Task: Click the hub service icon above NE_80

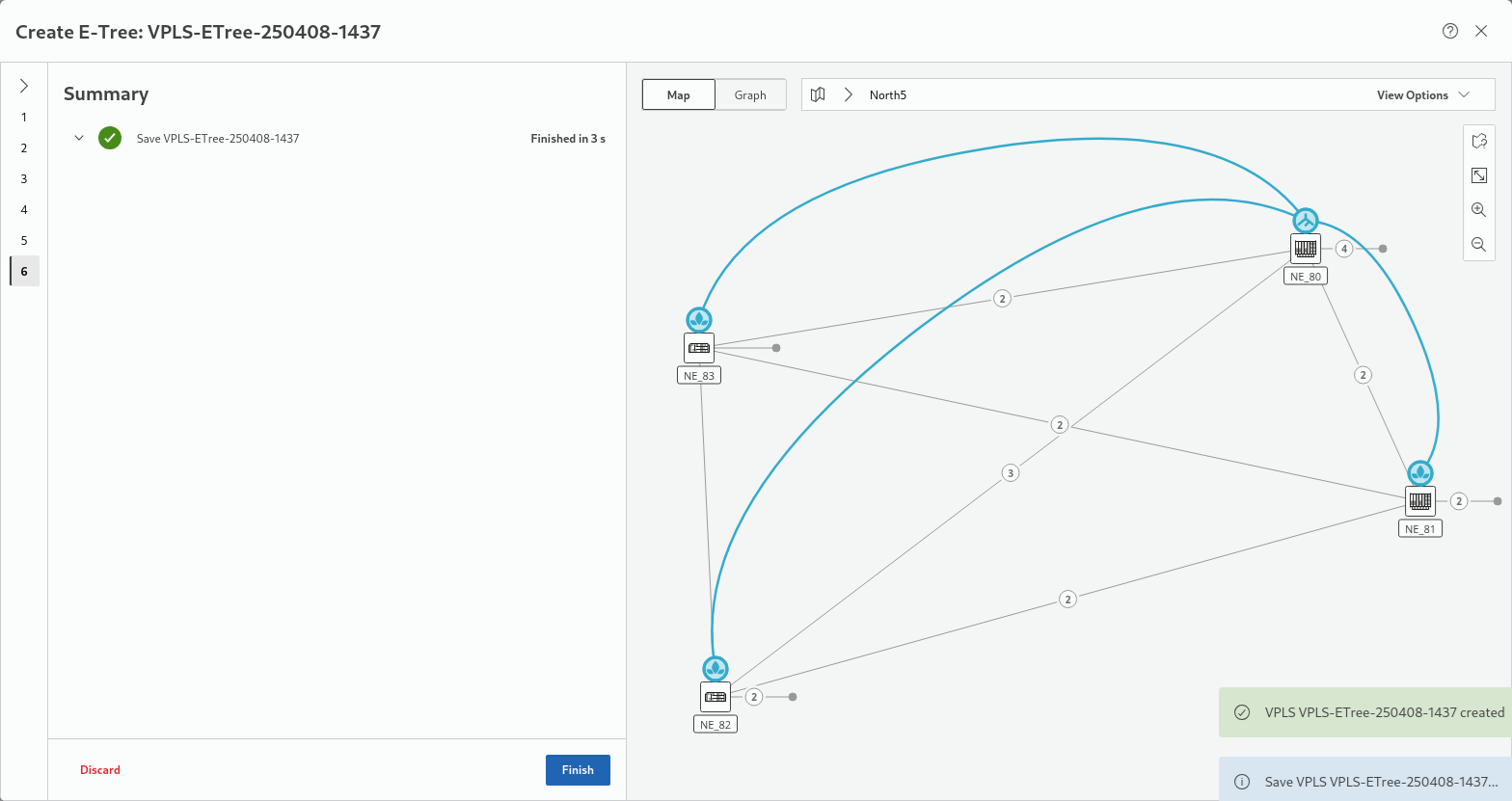Action: (1306, 221)
